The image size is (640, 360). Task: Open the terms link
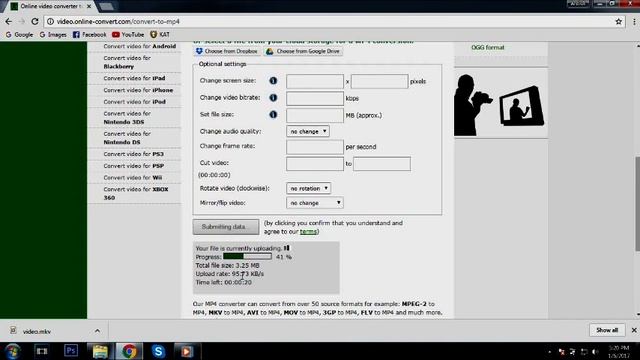308,232
